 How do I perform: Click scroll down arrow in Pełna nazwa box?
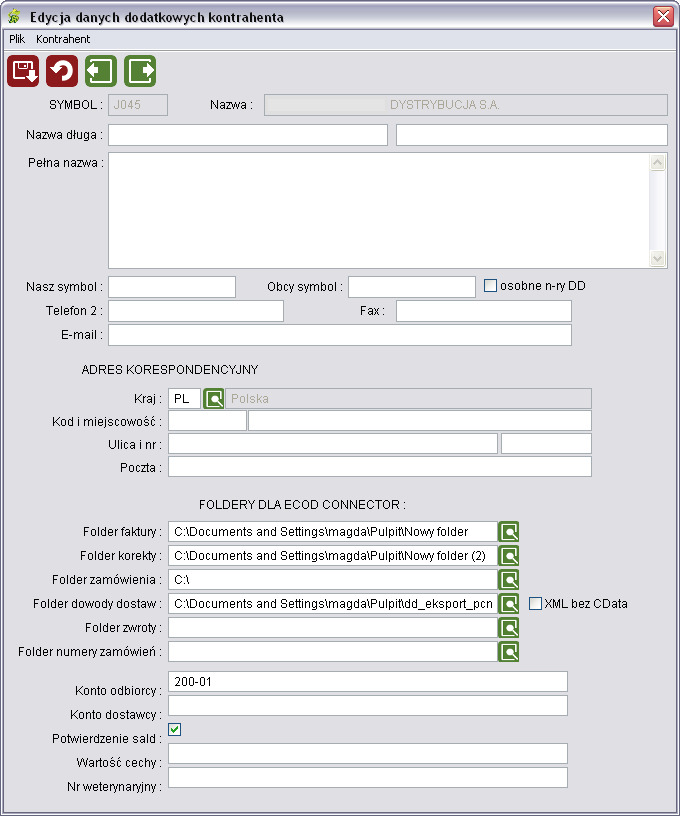(x=658, y=258)
